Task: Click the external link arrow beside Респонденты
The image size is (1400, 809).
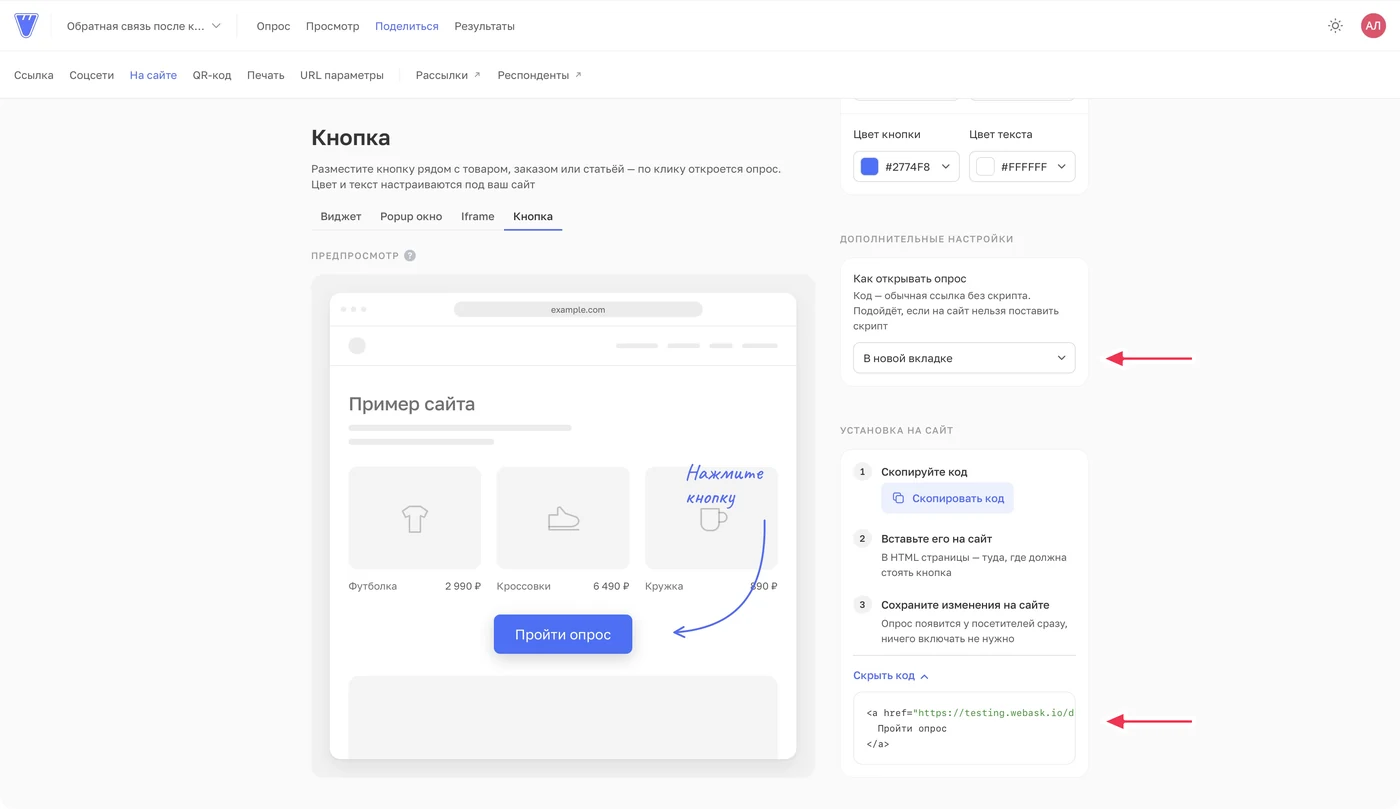Action: [578, 75]
